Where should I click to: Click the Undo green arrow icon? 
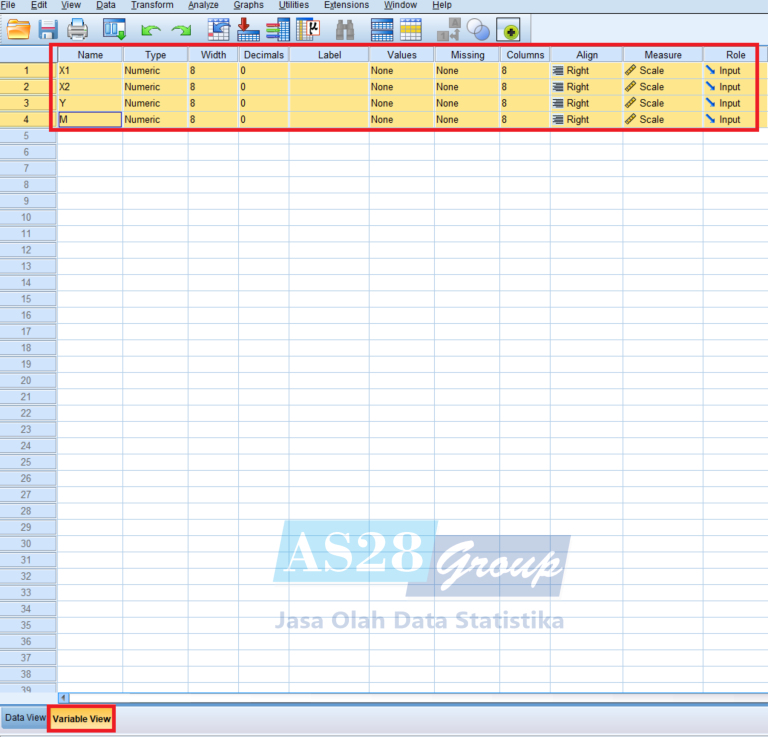151,30
